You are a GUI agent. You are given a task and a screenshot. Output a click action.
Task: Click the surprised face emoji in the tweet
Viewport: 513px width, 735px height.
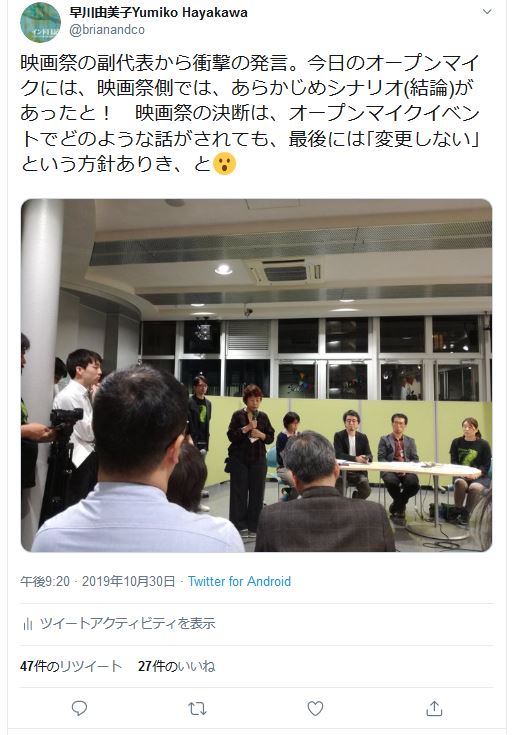coord(225,164)
